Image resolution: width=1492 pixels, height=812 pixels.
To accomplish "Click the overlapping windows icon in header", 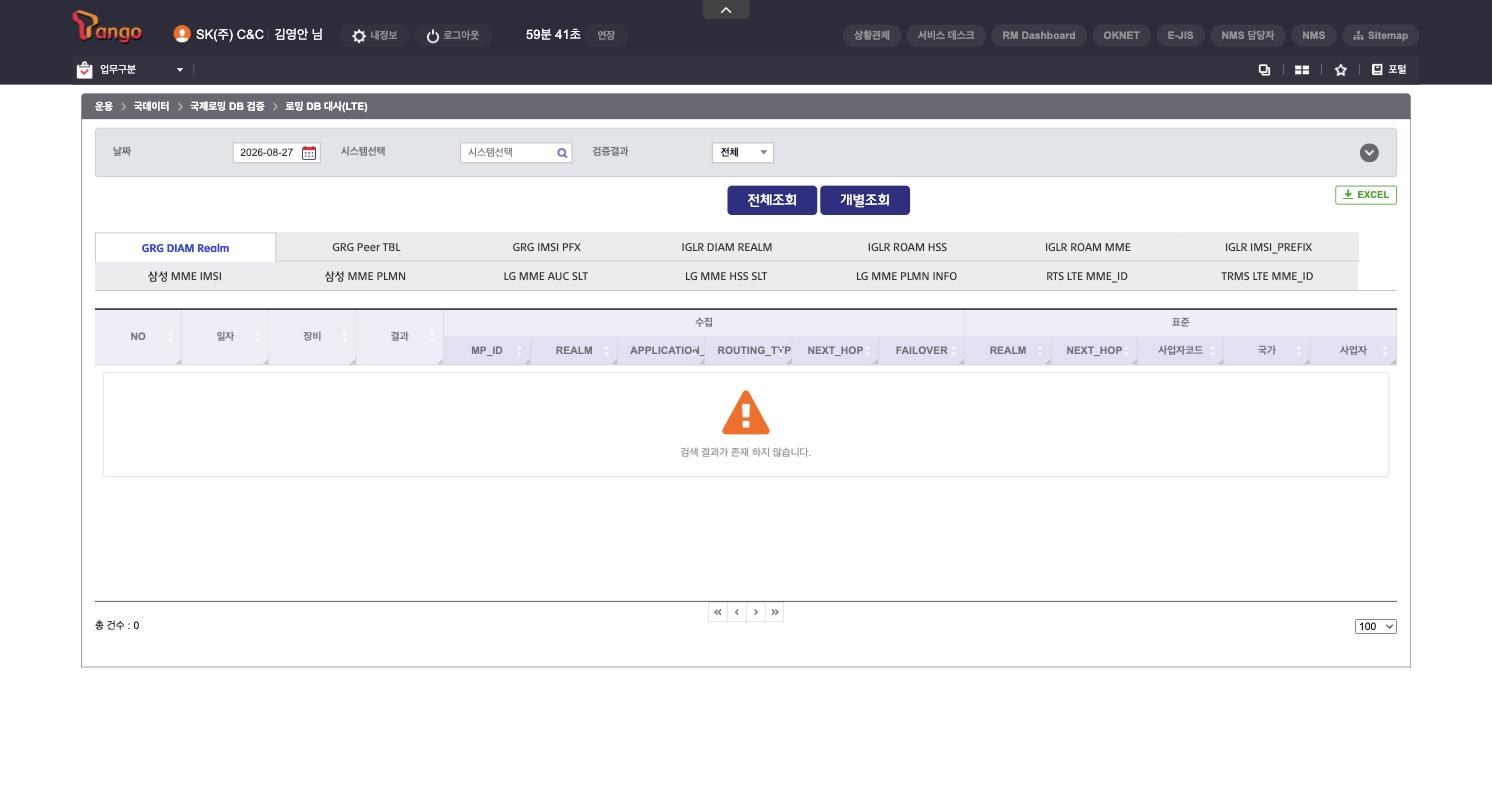I will click(x=1264, y=70).
